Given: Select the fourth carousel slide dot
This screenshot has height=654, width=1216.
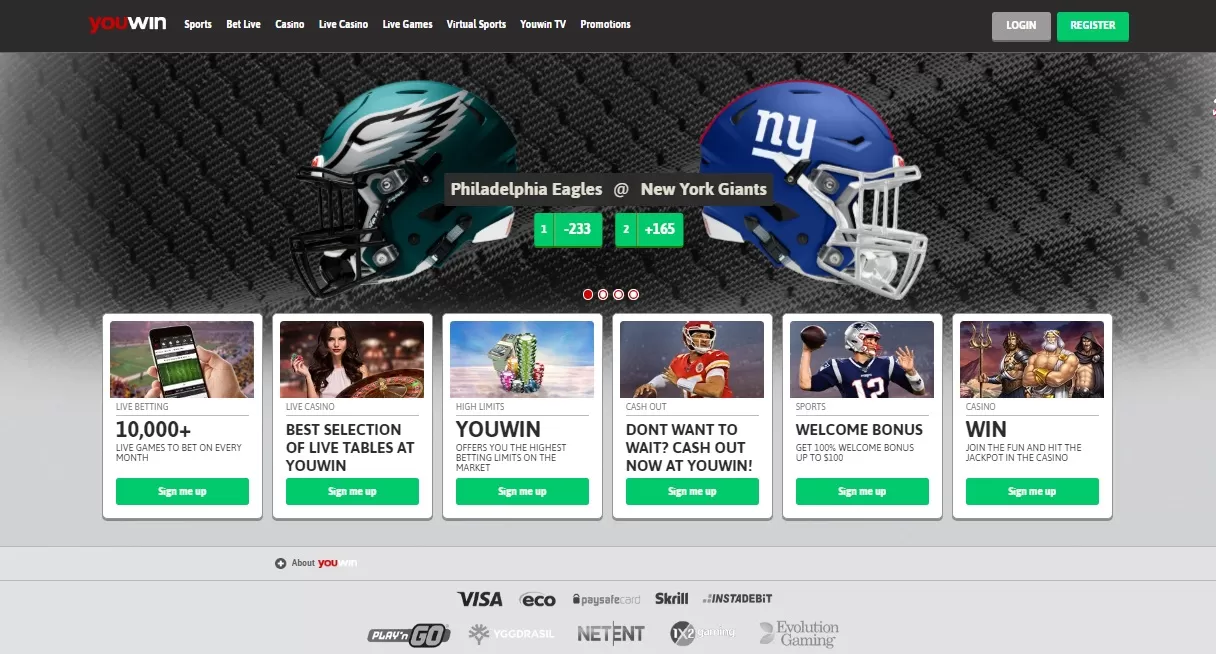Looking at the screenshot, I should pyautogui.click(x=633, y=294).
